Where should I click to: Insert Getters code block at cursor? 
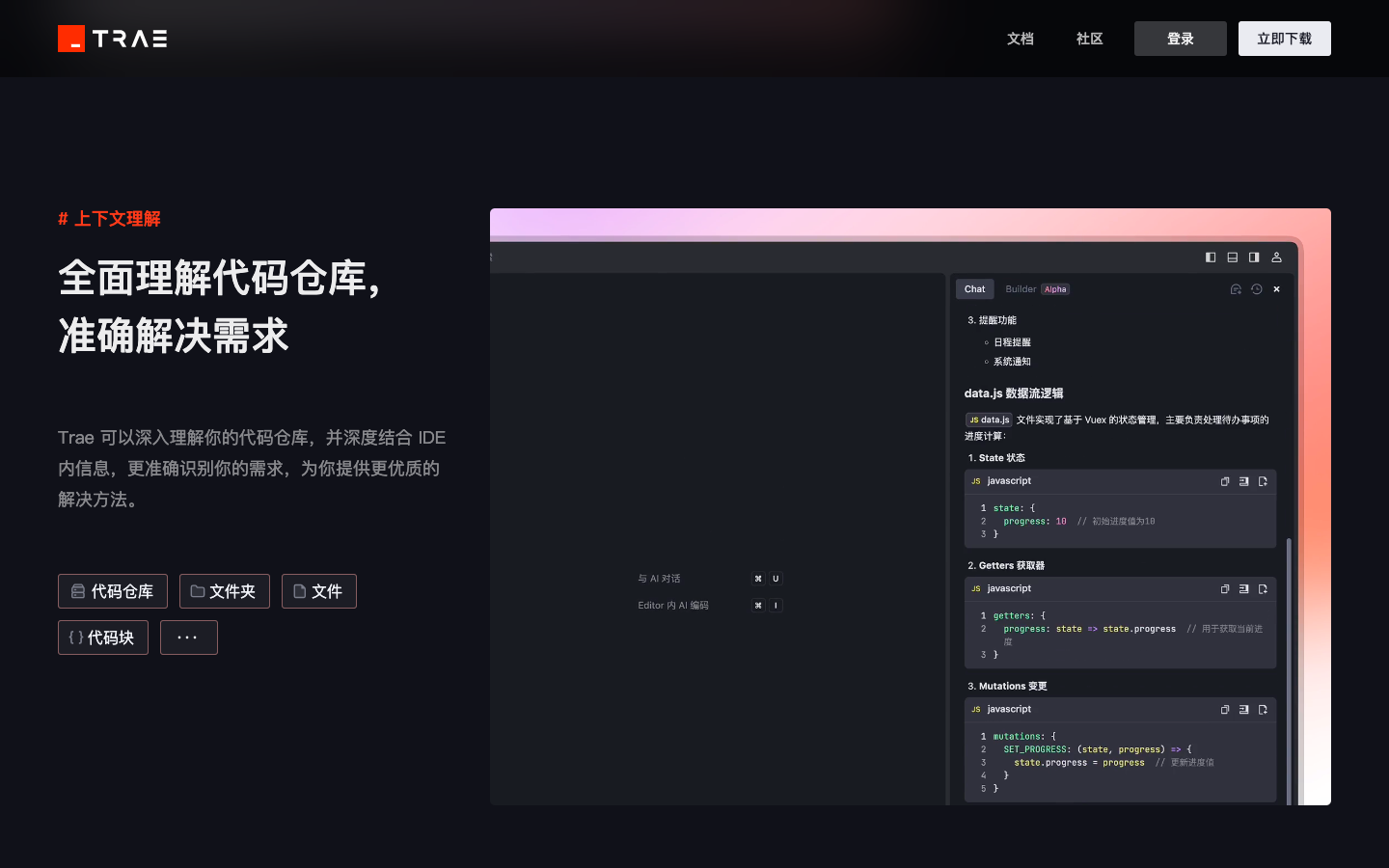[x=1244, y=589]
